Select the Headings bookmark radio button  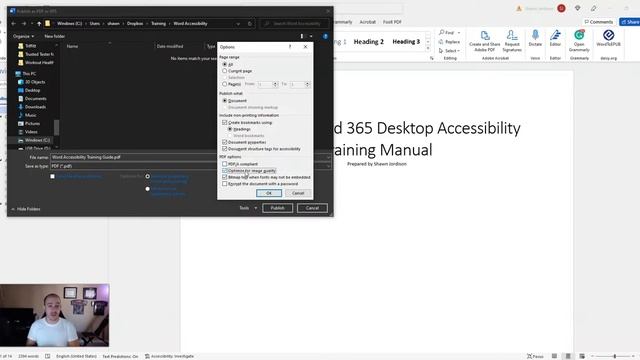230,129
